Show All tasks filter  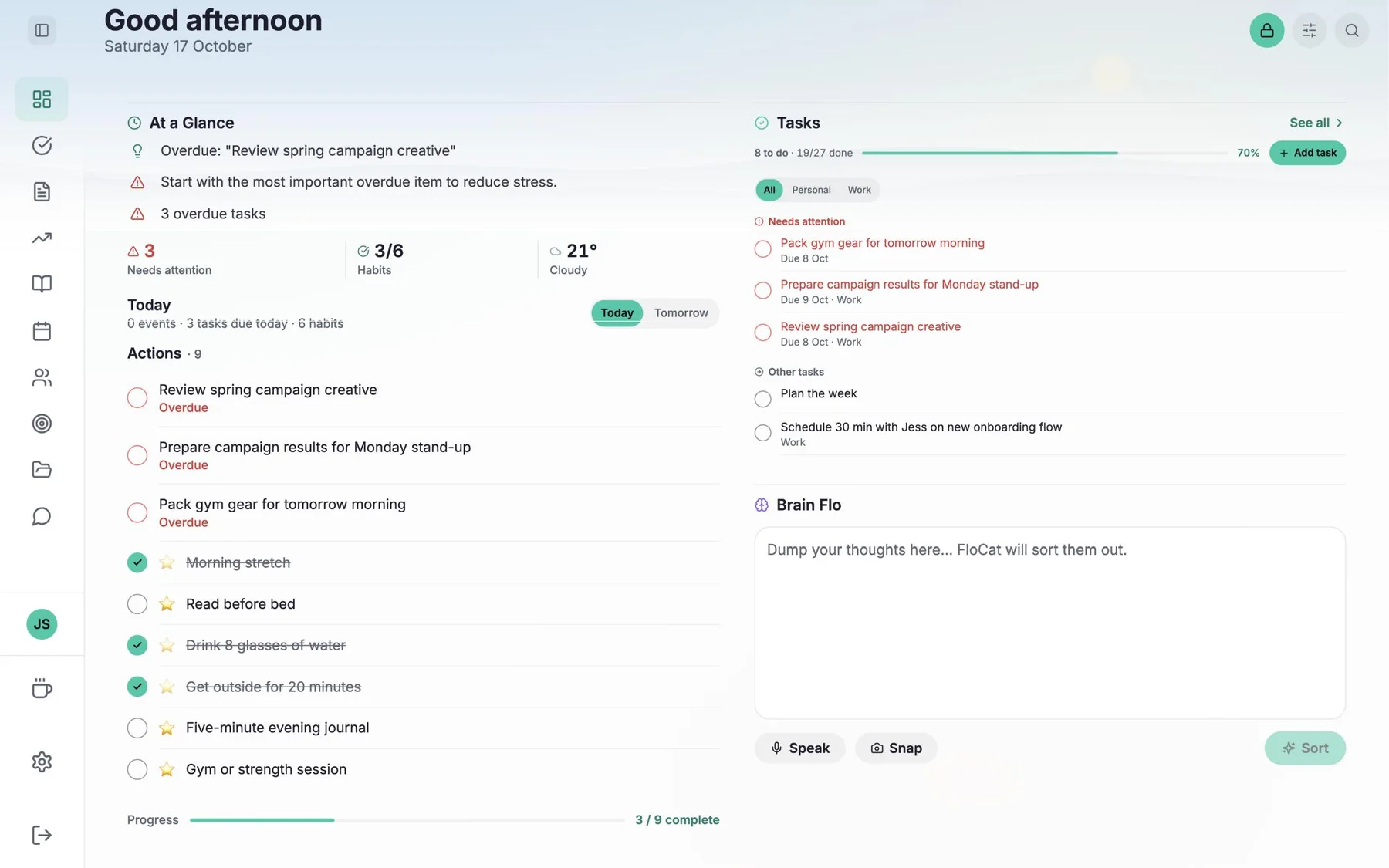pos(769,190)
